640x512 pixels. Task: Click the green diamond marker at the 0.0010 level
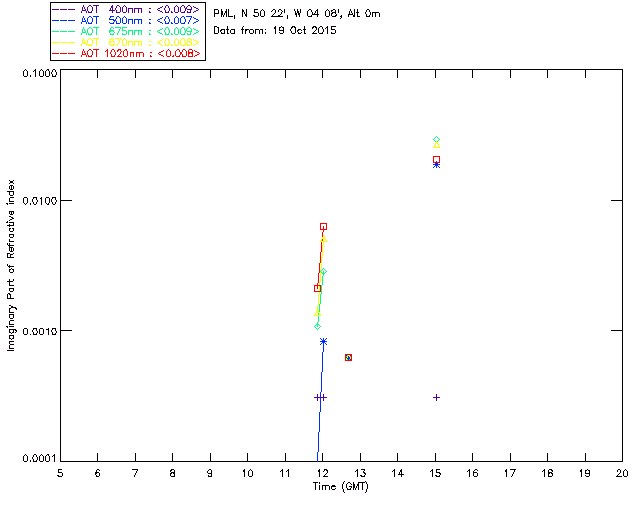click(318, 326)
